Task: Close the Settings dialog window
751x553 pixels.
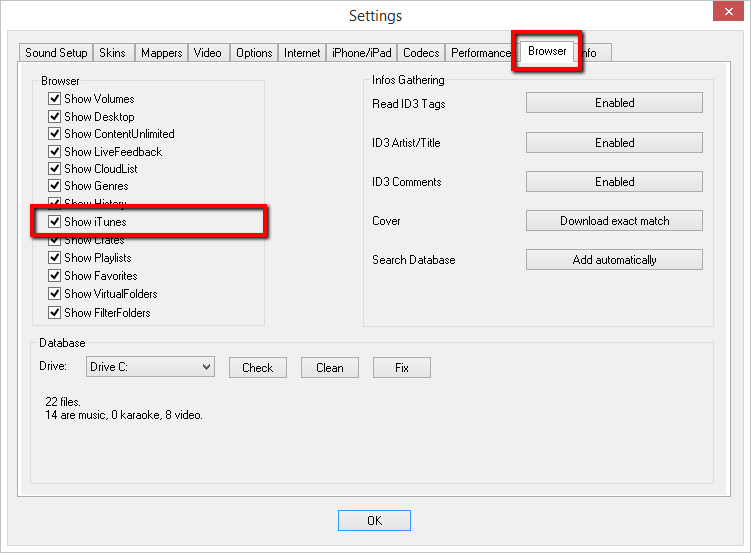Action: pyautogui.click(x=726, y=14)
